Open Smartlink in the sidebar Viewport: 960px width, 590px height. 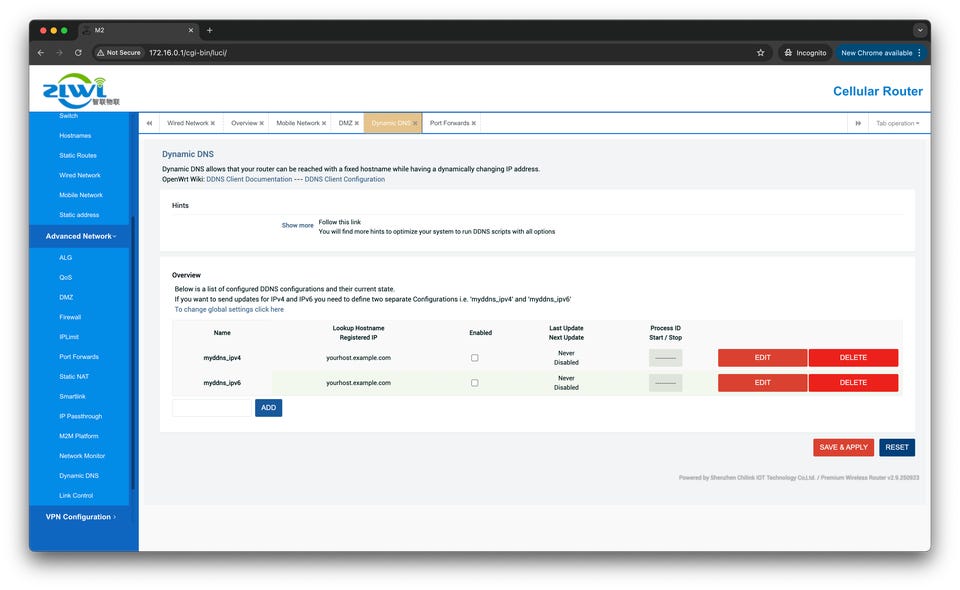pos(72,397)
